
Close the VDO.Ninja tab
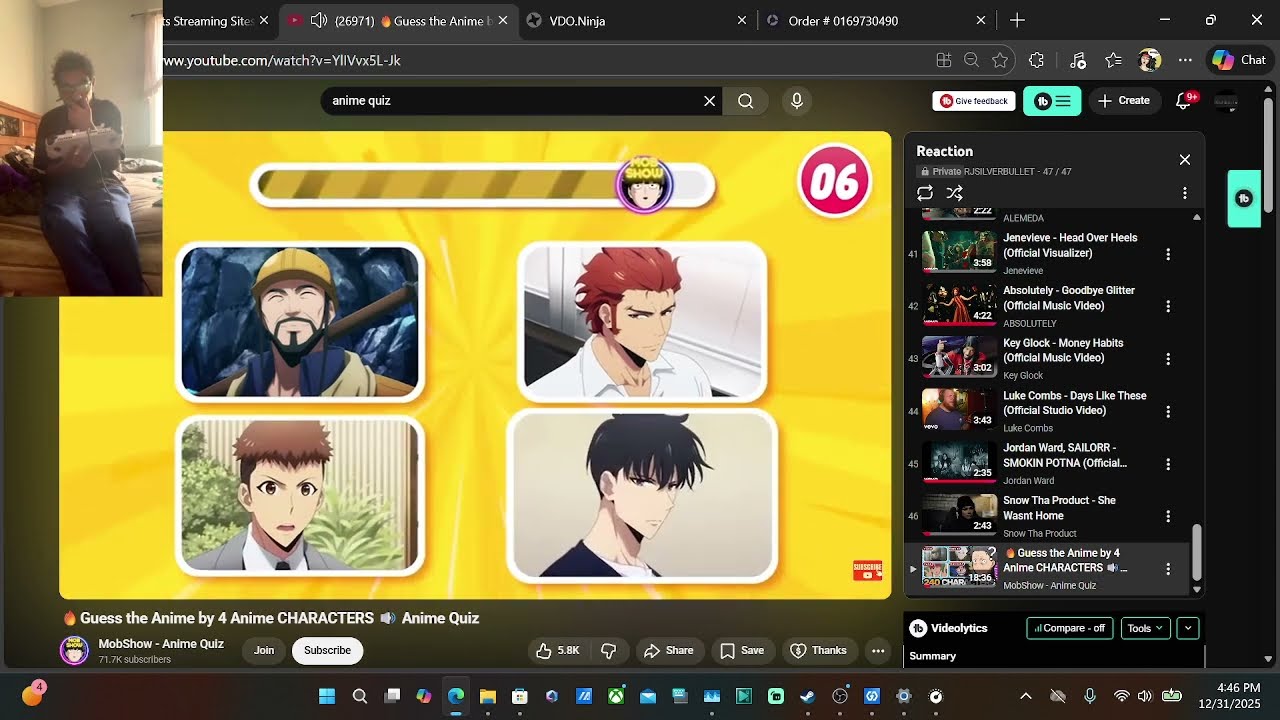(742, 20)
